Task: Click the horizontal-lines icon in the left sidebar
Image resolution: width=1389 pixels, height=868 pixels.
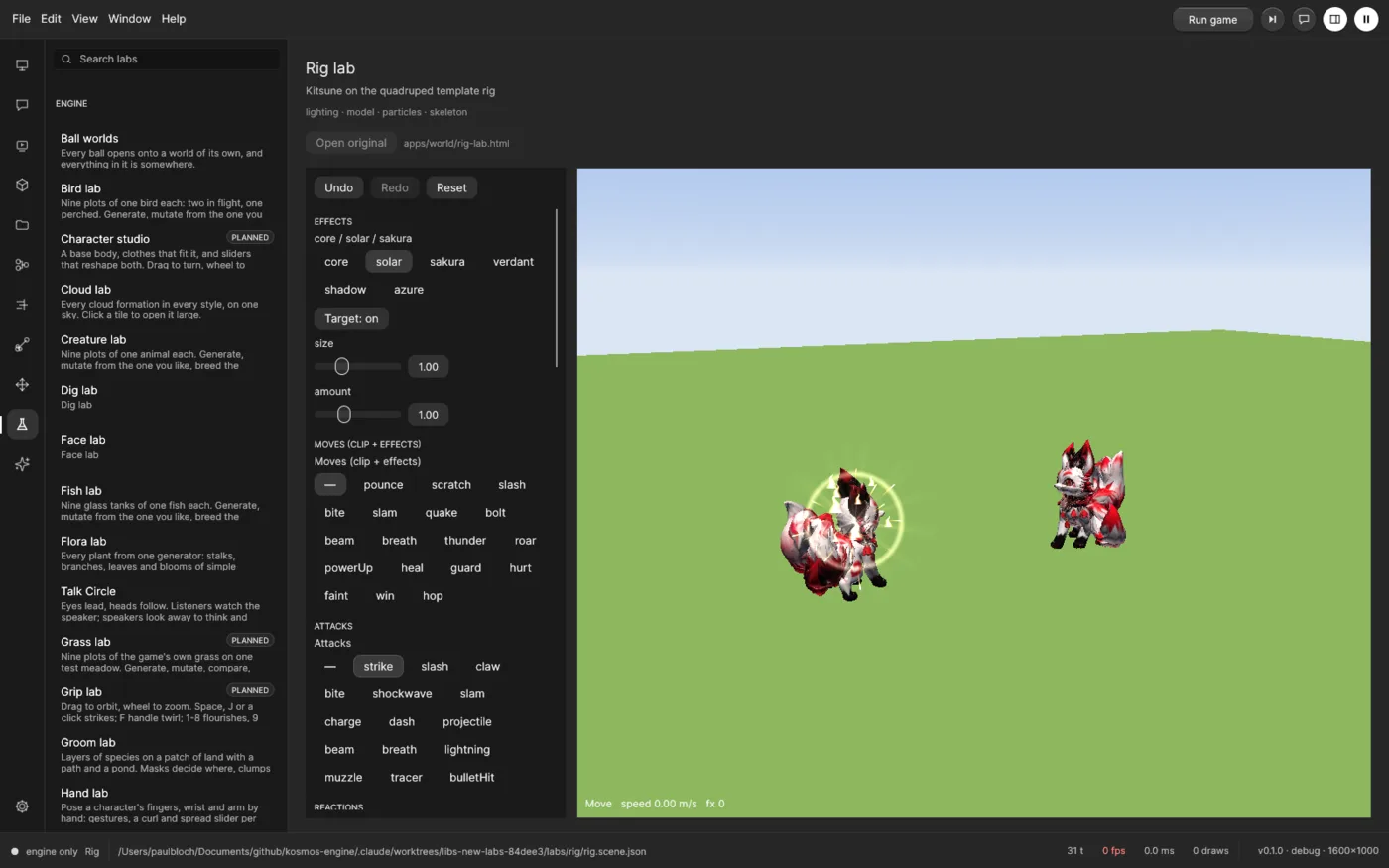Action: click(x=22, y=305)
